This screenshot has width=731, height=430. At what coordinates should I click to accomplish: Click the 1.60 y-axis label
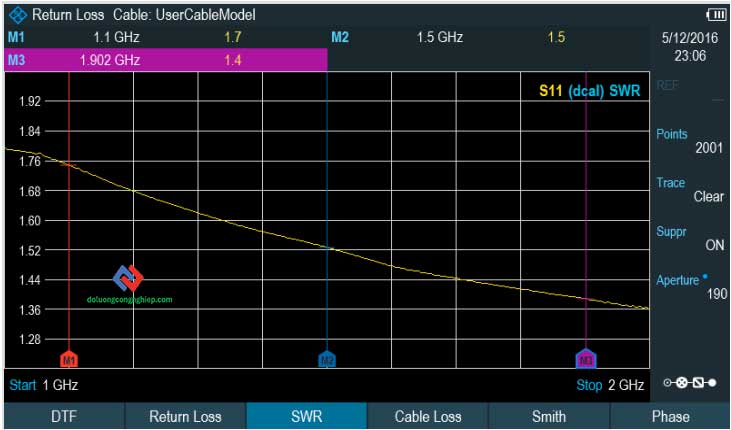pos(32,221)
